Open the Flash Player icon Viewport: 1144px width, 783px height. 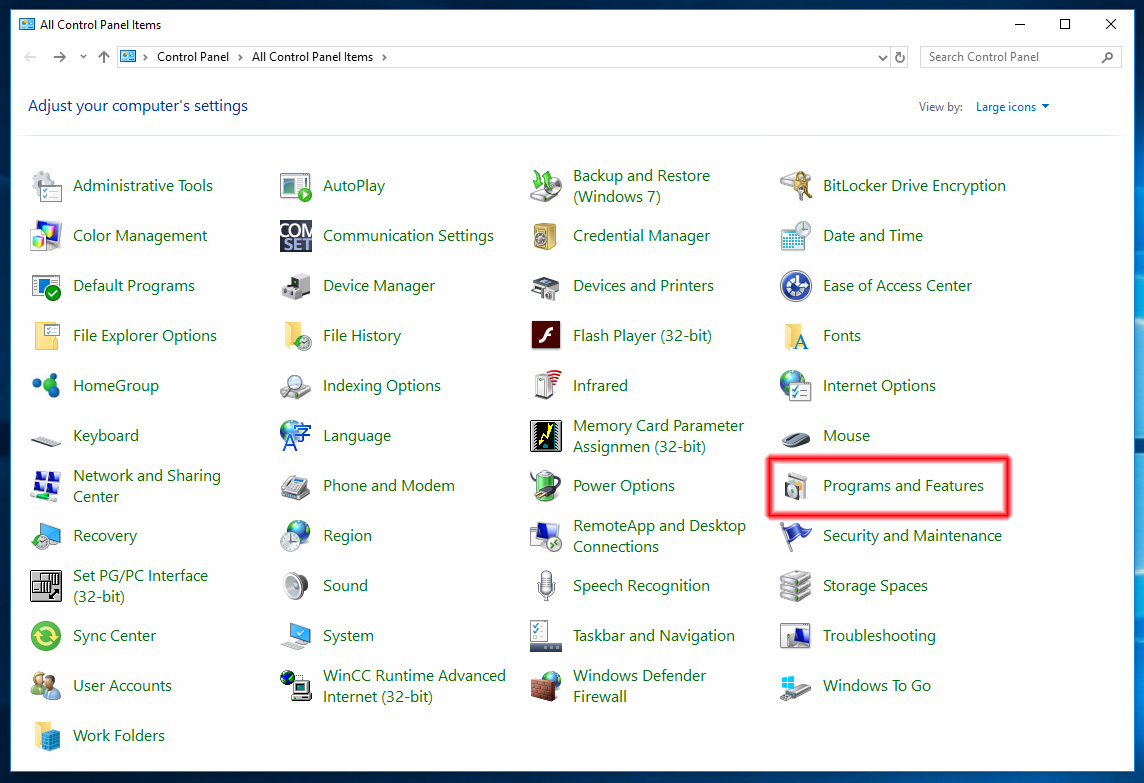(546, 336)
